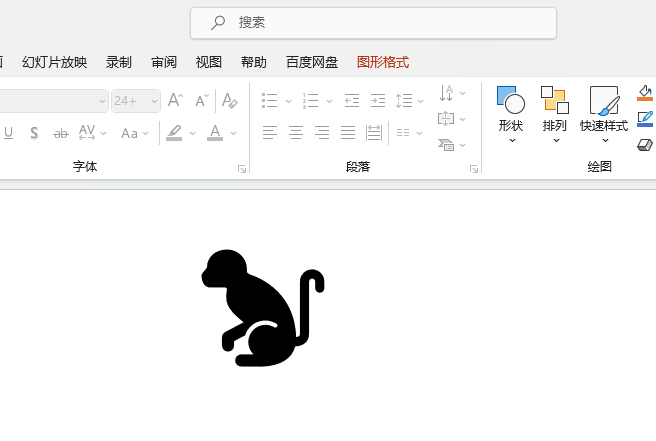Toggle text shadow S button
The image size is (656, 441).
point(34,133)
